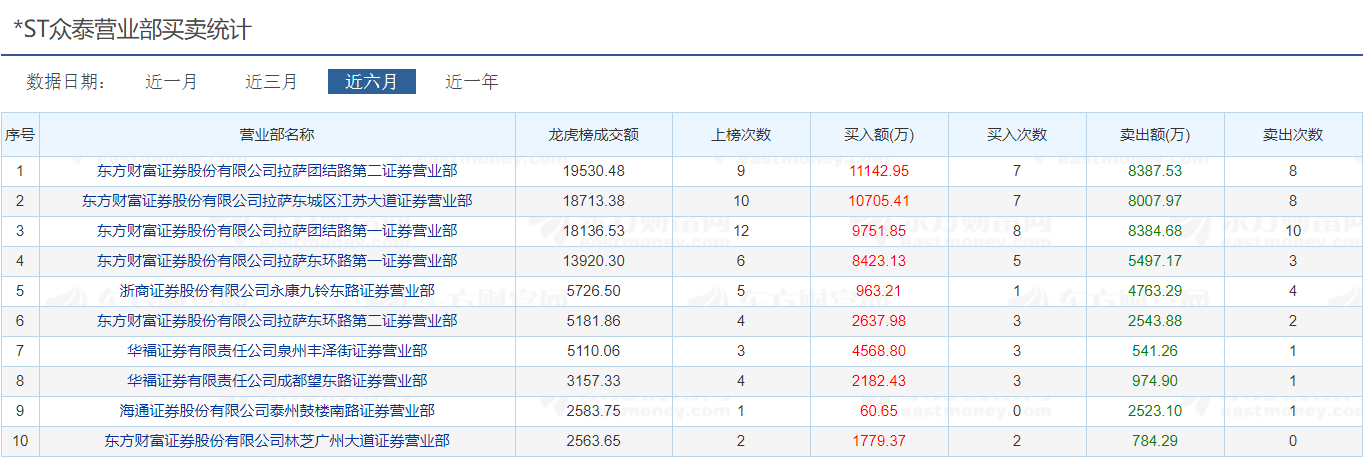
Task: Click 东方财富证券拉萨团结路第一证券营业部 link
Action: (x=277, y=231)
